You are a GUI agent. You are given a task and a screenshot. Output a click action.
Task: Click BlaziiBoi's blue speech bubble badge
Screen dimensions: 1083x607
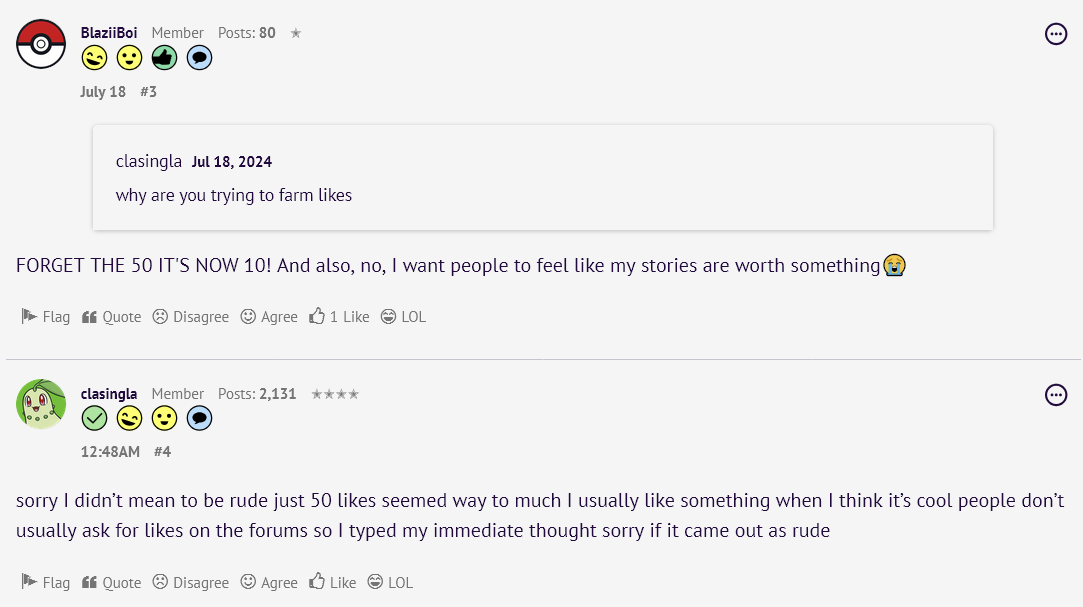click(199, 58)
